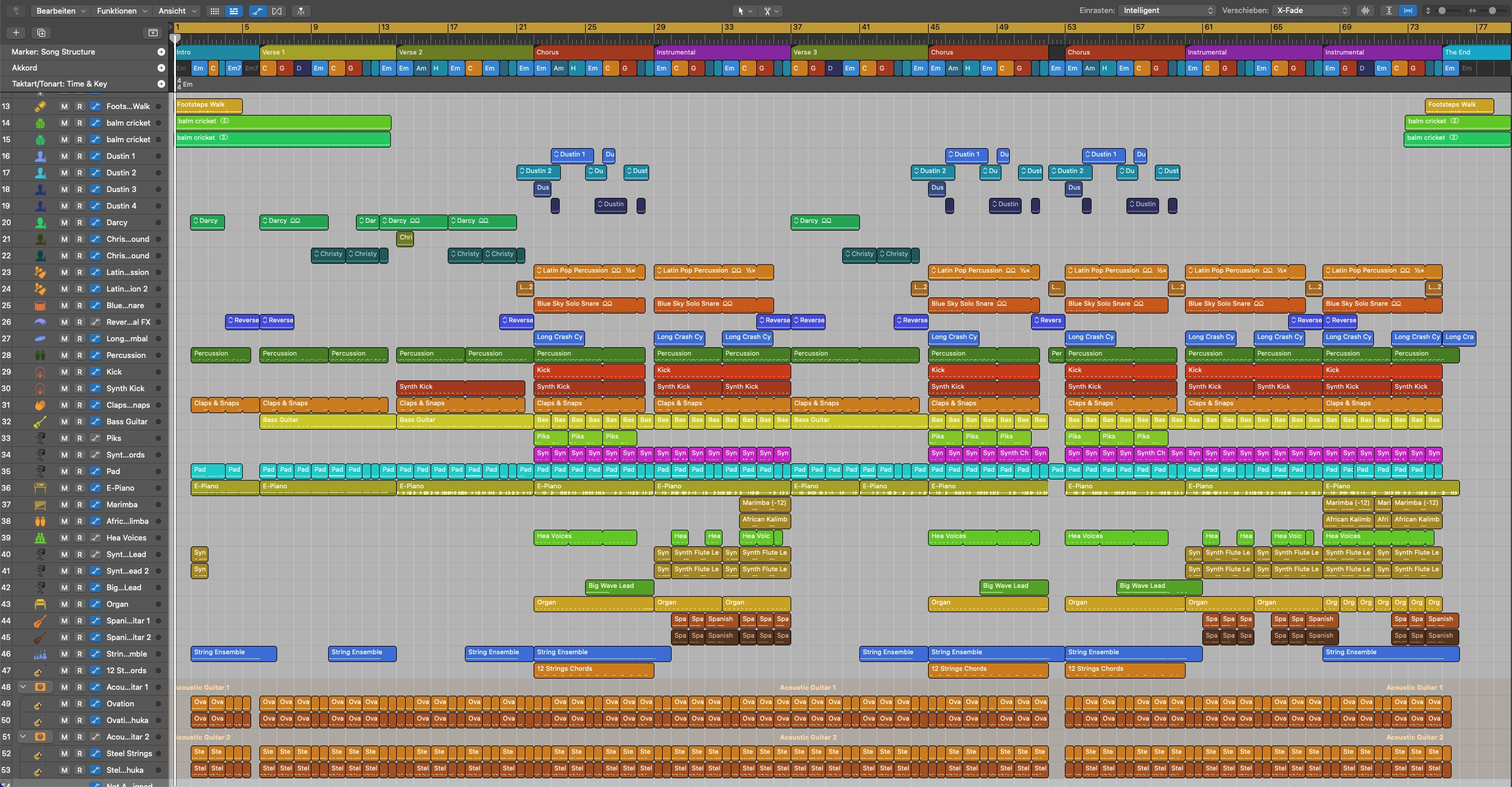Click the duplicate track icon

(x=41, y=33)
